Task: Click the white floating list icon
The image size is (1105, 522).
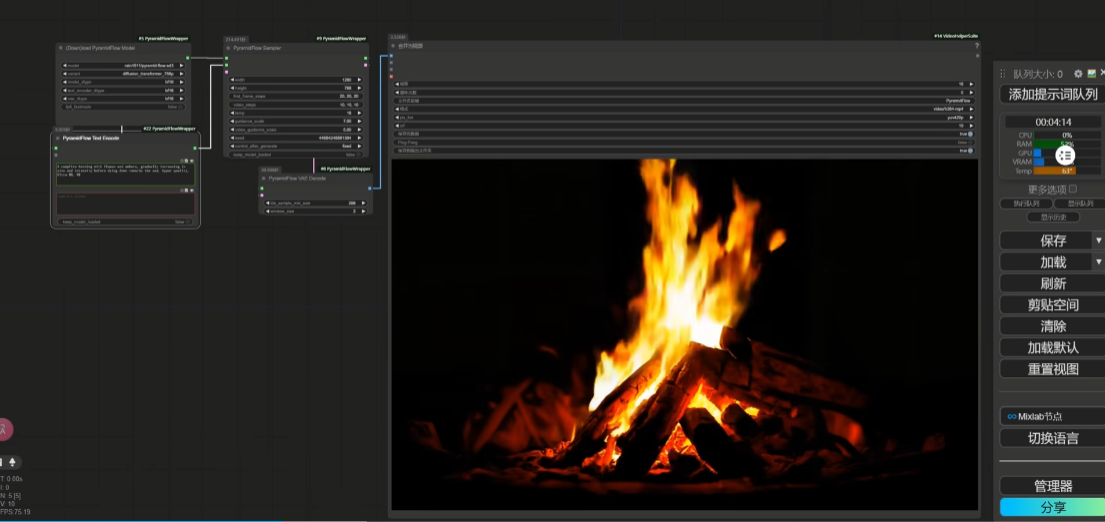Action: coord(1065,155)
